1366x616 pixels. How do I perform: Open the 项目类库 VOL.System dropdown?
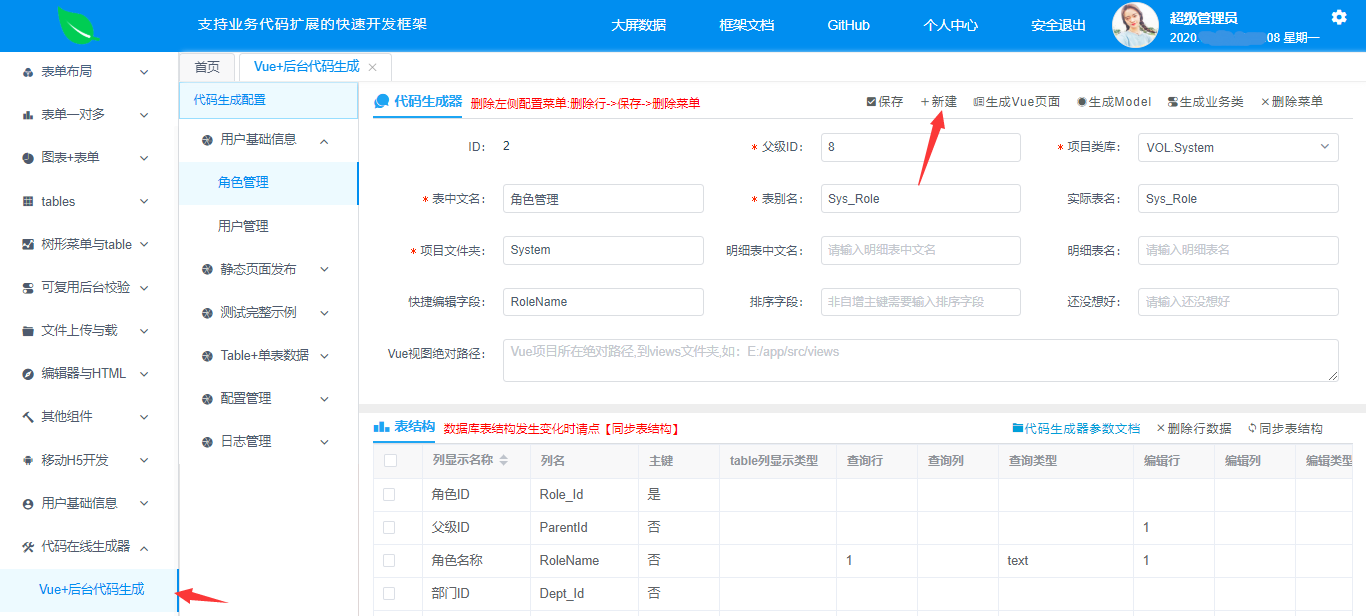point(1238,147)
